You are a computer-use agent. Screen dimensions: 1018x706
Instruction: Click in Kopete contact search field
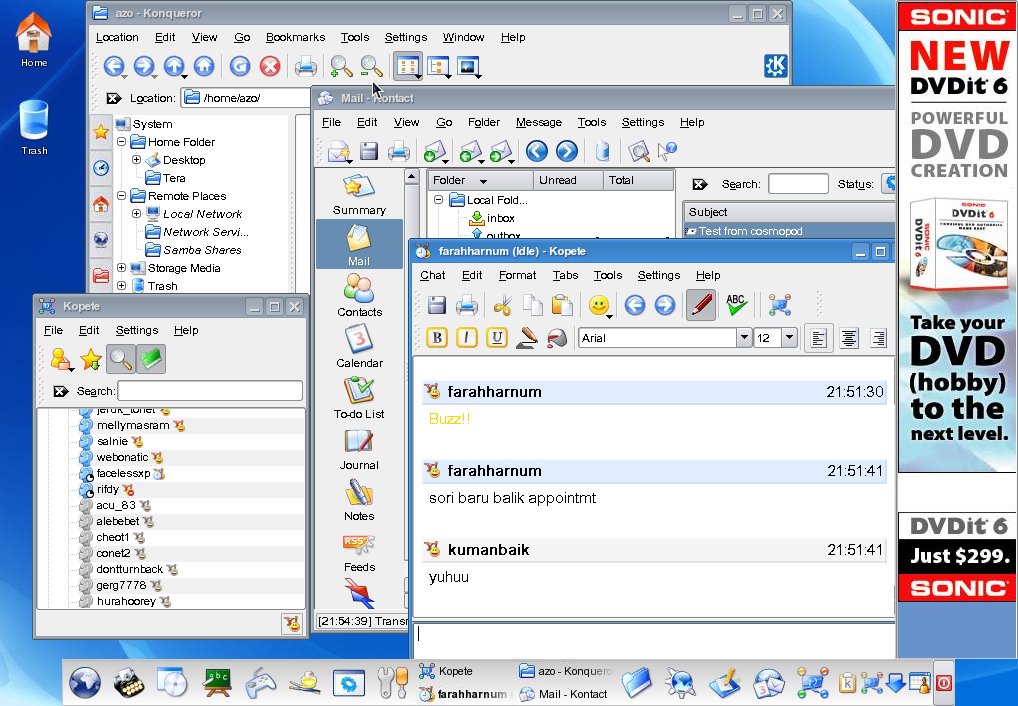coord(210,391)
